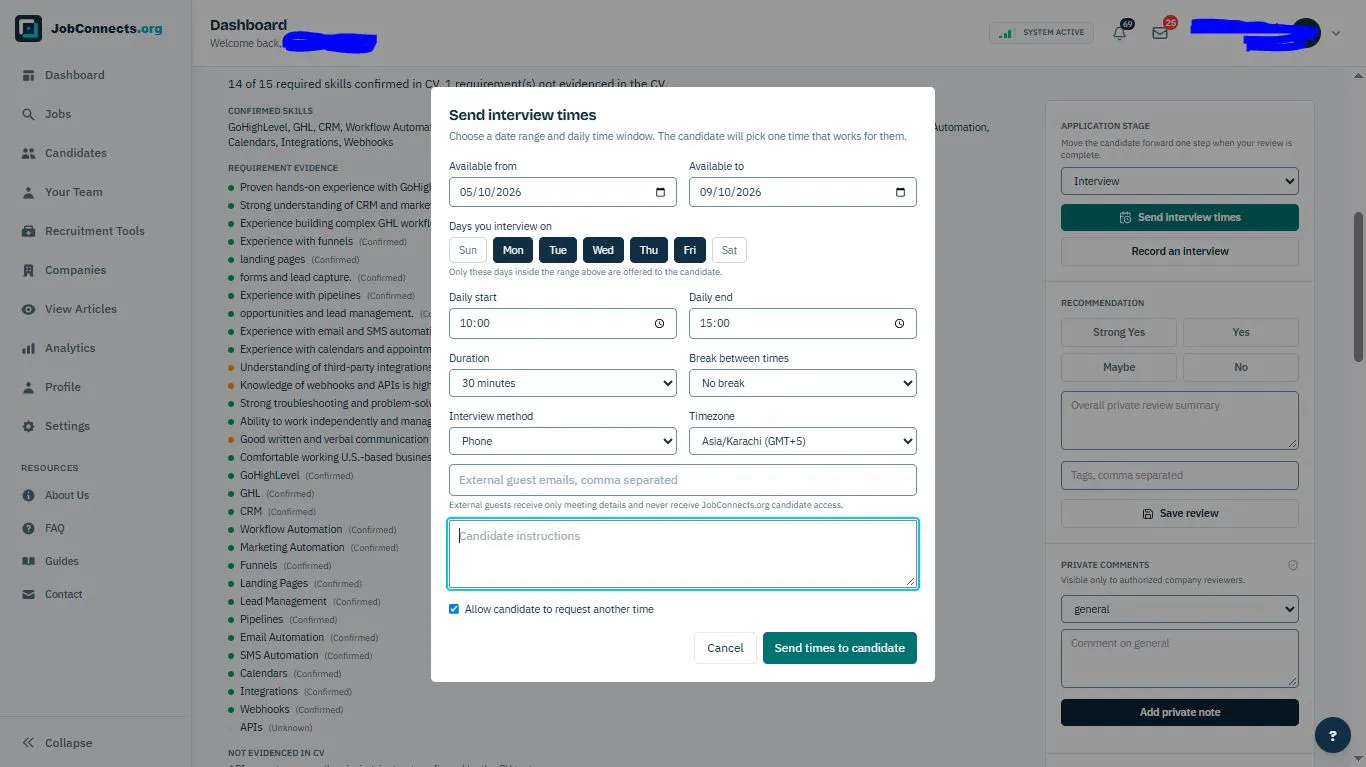Image resolution: width=1366 pixels, height=767 pixels.
Task: Click the Dashboard sidebar icon
Action: pyautogui.click(x=28, y=75)
